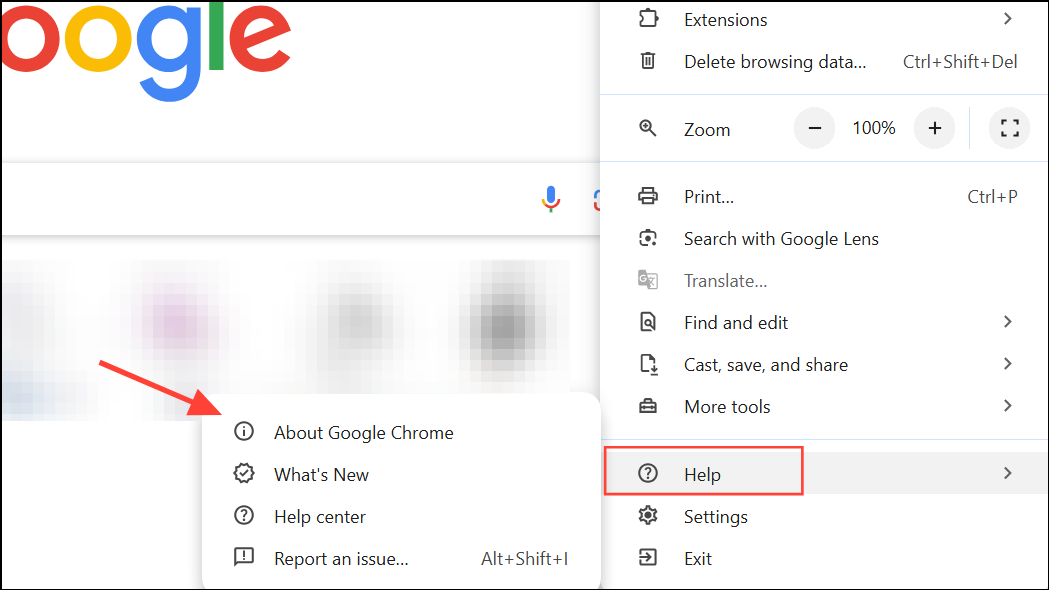Select Report an issue...
This screenshot has width=1049, height=590.
(401, 559)
